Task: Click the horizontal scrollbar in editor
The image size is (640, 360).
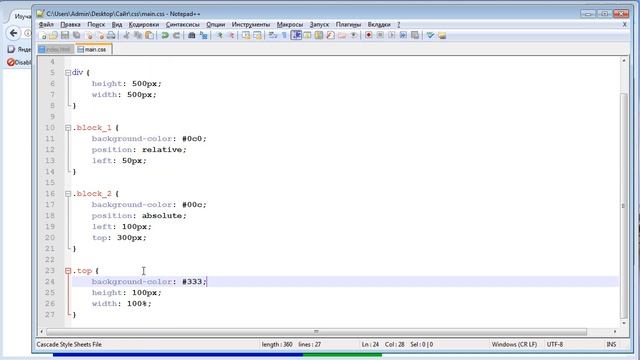Action: 316,331
